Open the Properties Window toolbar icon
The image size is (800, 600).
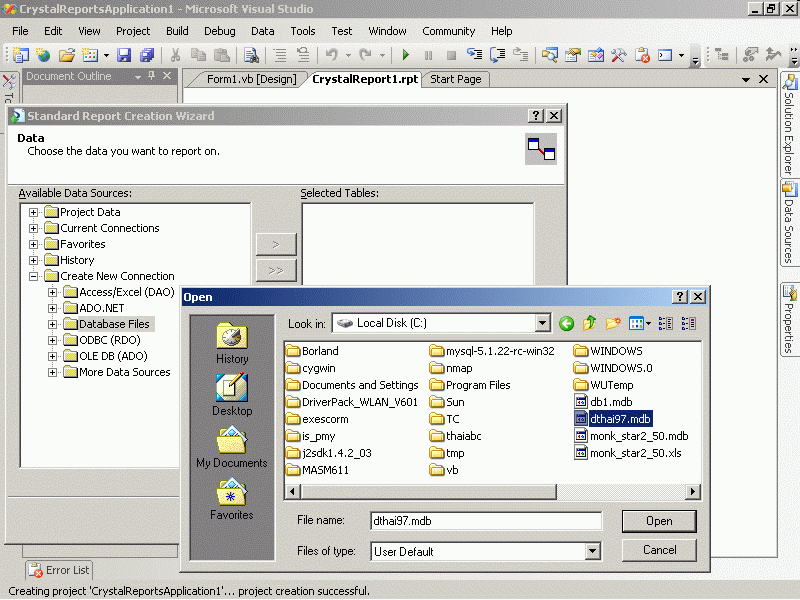572,55
